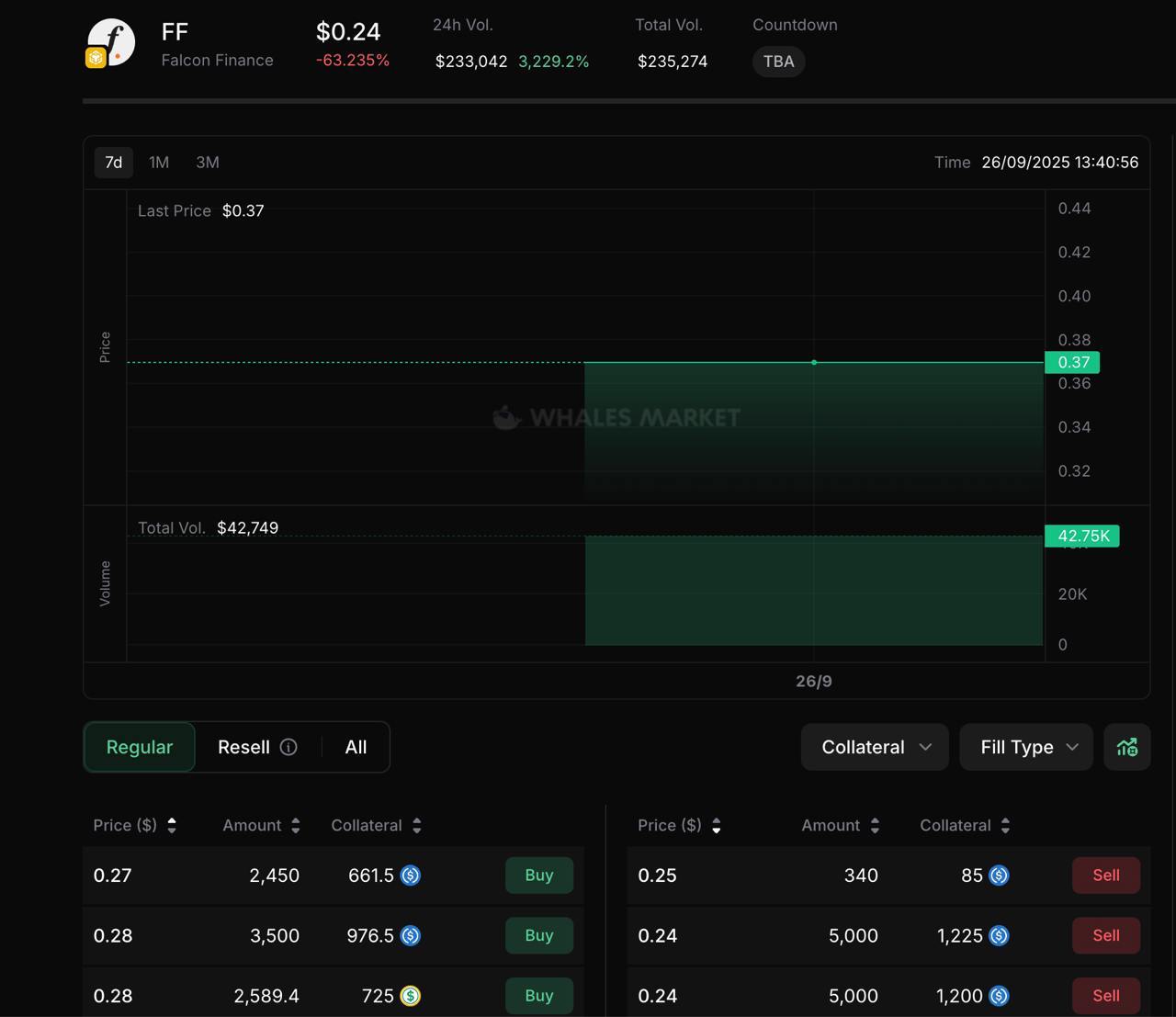Open the chart stats icon button
The width and height of the screenshot is (1176, 1017).
pyautogui.click(x=1127, y=747)
